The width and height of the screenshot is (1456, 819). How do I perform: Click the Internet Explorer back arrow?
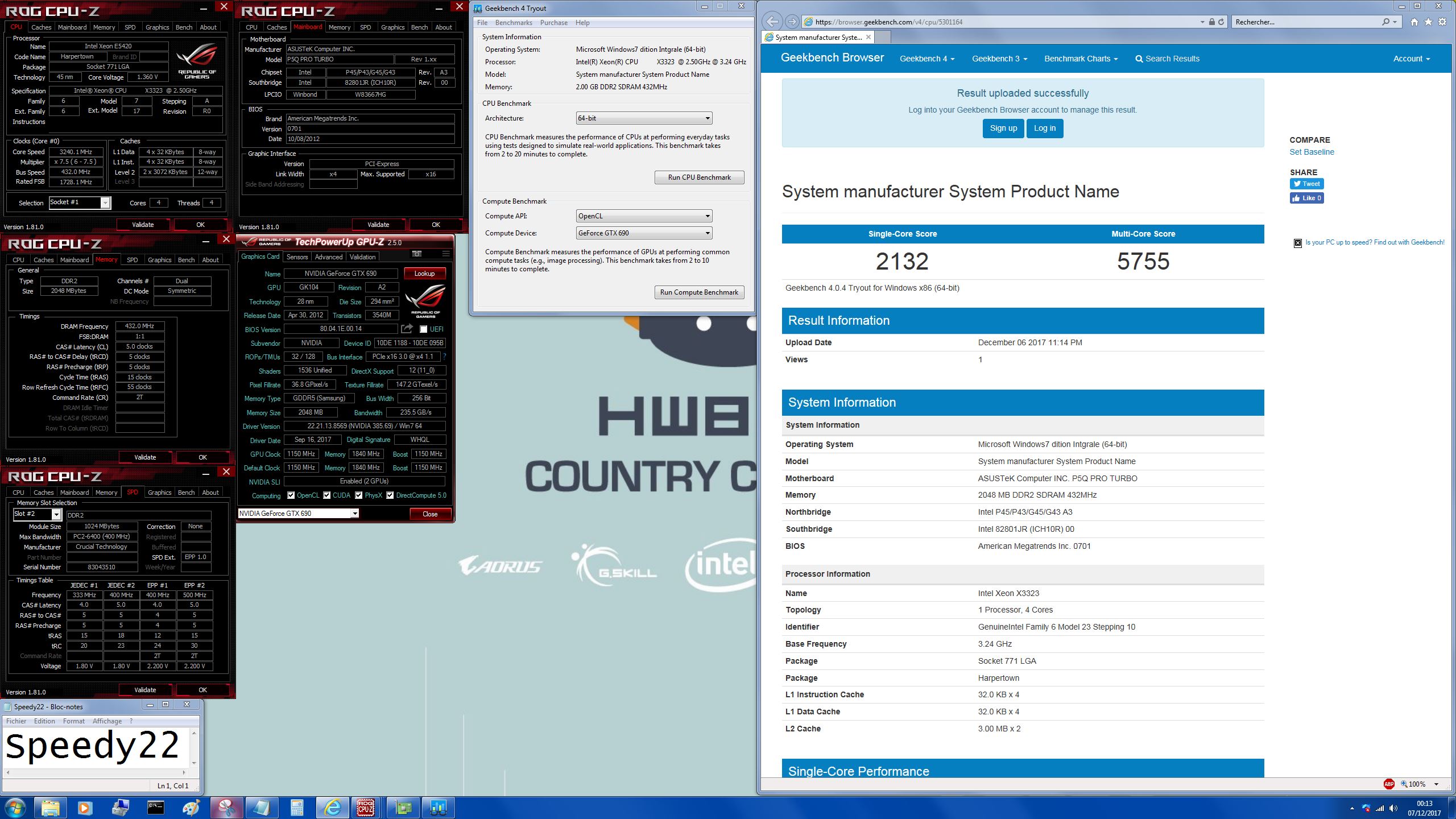pos(772,22)
